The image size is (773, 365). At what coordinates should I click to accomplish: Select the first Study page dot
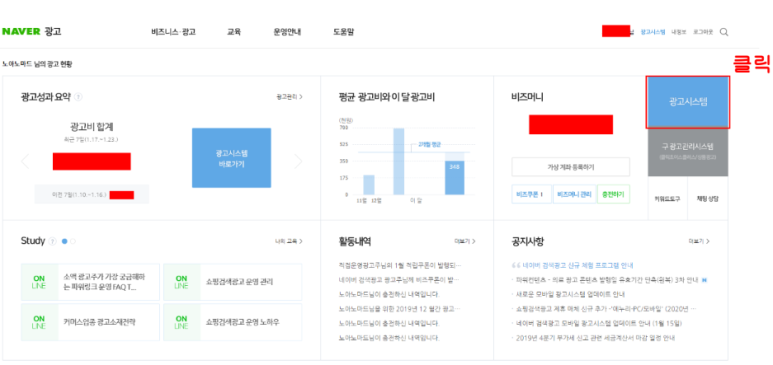65,242
